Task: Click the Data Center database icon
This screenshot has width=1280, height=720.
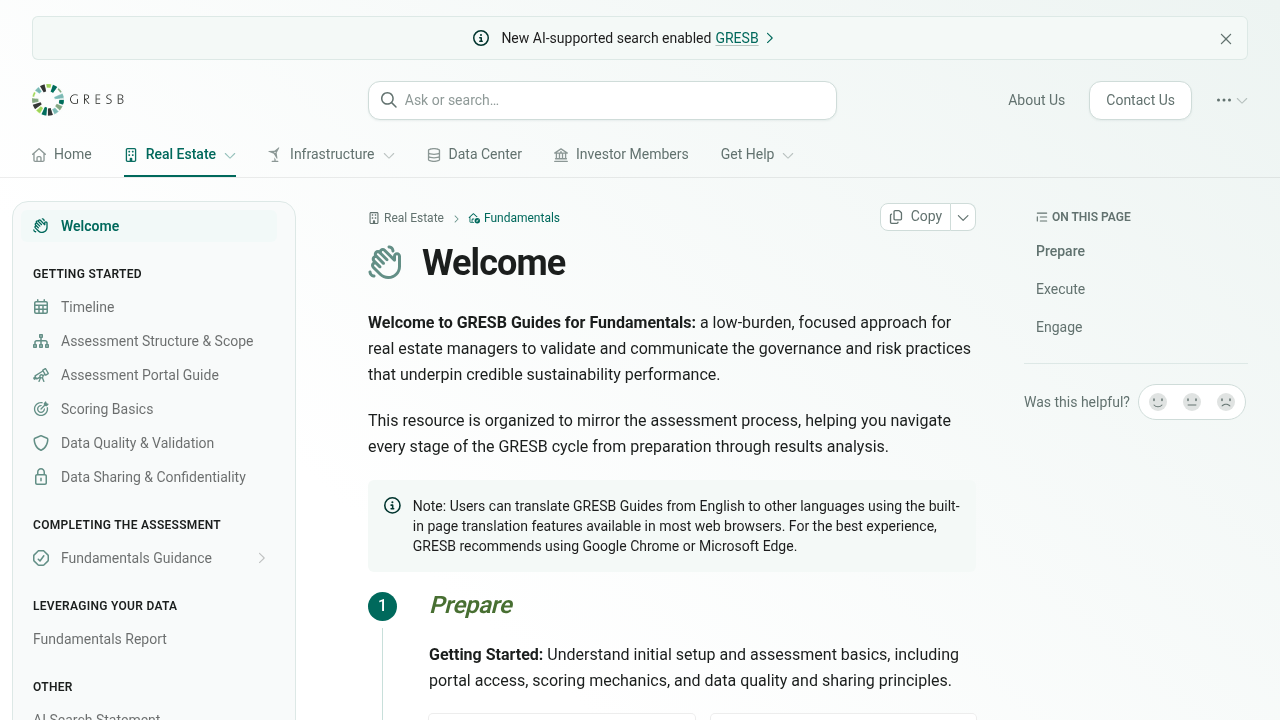Action: pyautogui.click(x=434, y=155)
